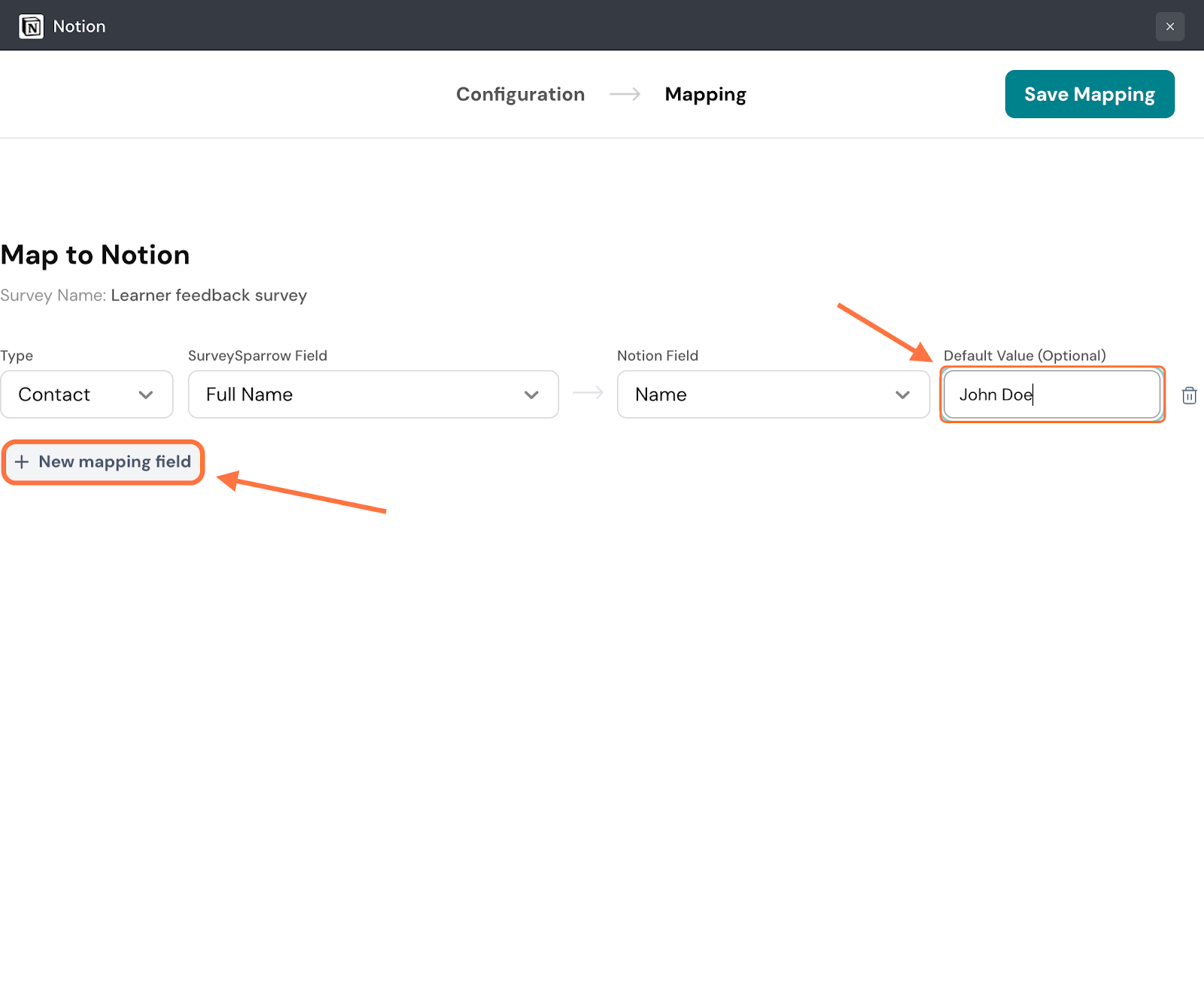Viewport: 1204px width, 996px height.
Task: Focus the Default Value field containing John Doe
Action: point(1051,394)
